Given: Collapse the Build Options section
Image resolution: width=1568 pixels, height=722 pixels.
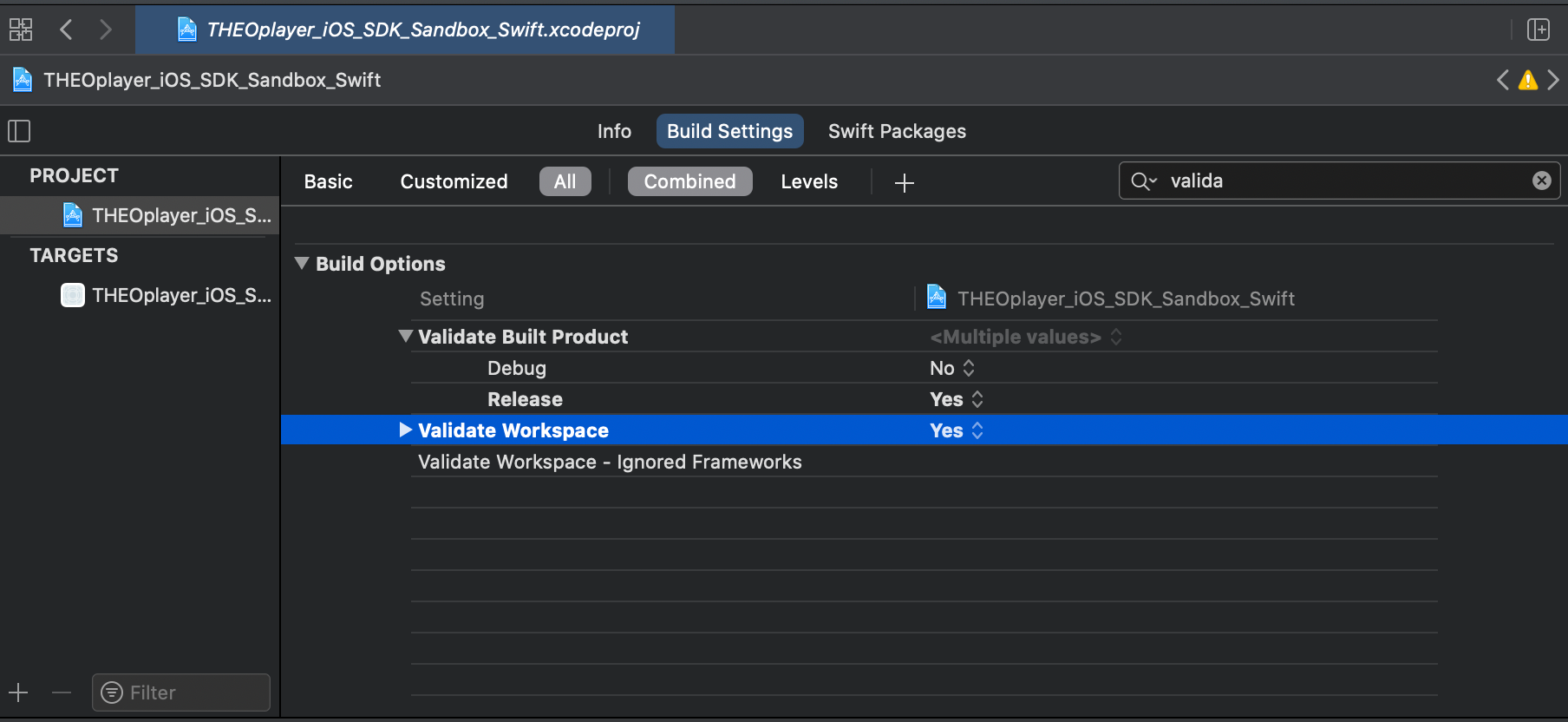Looking at the screenshot, I should 302,264.
